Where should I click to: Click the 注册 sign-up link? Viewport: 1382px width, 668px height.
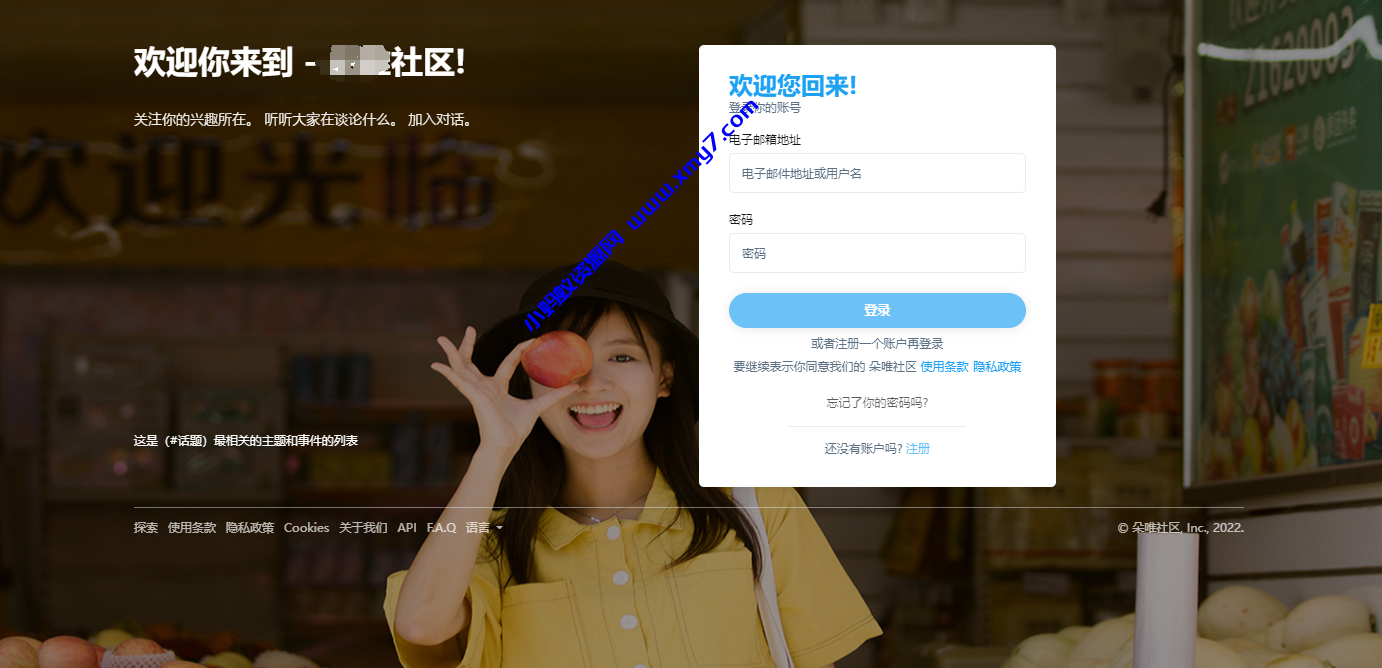917,448
